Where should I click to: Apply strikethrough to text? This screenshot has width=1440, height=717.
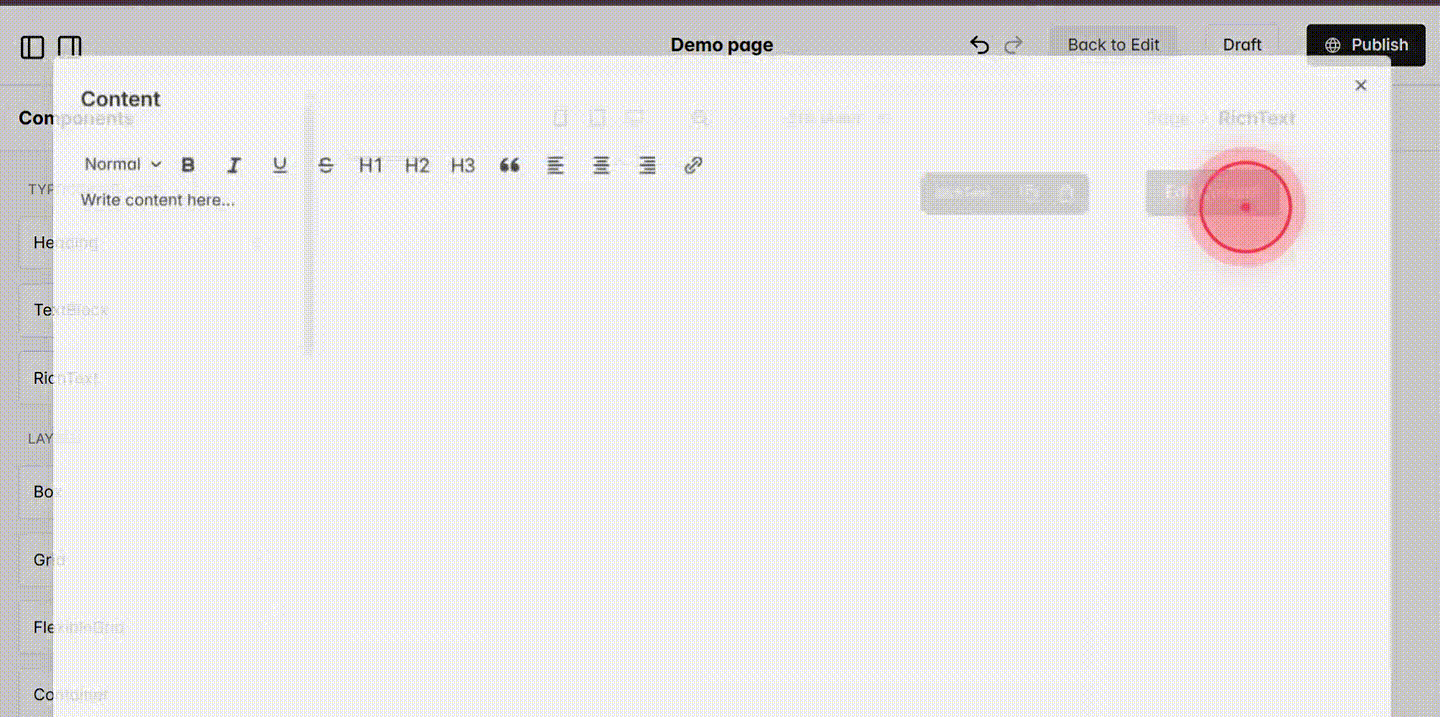coord(325,165)
